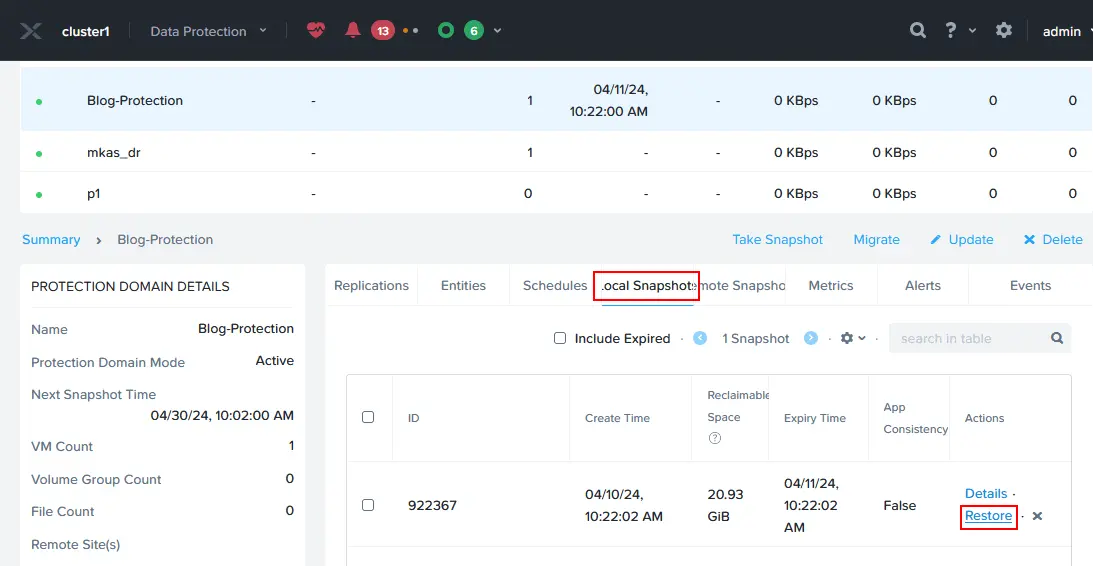Viewport: 1093px width, 566px height.
Task: Click the Nutanix X logo icon
Action: tap(31, 31)
